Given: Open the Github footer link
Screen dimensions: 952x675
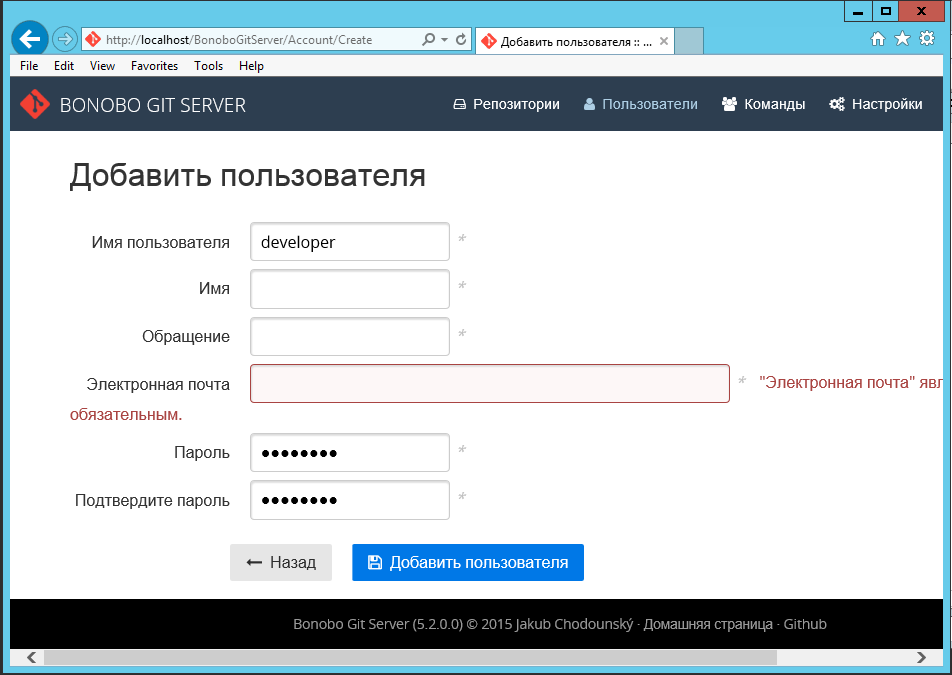Looking at the screenshot, I should (805, 624).
